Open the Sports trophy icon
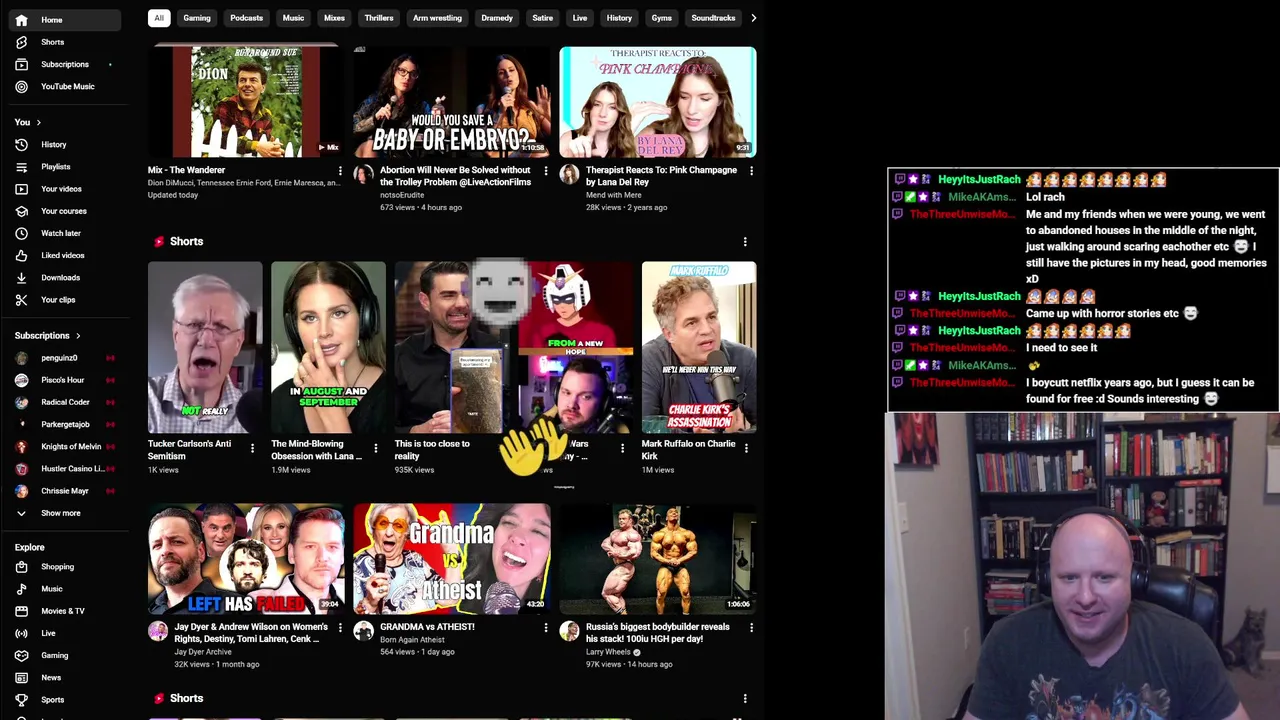Screen dimensions: 1280x720 21,700
